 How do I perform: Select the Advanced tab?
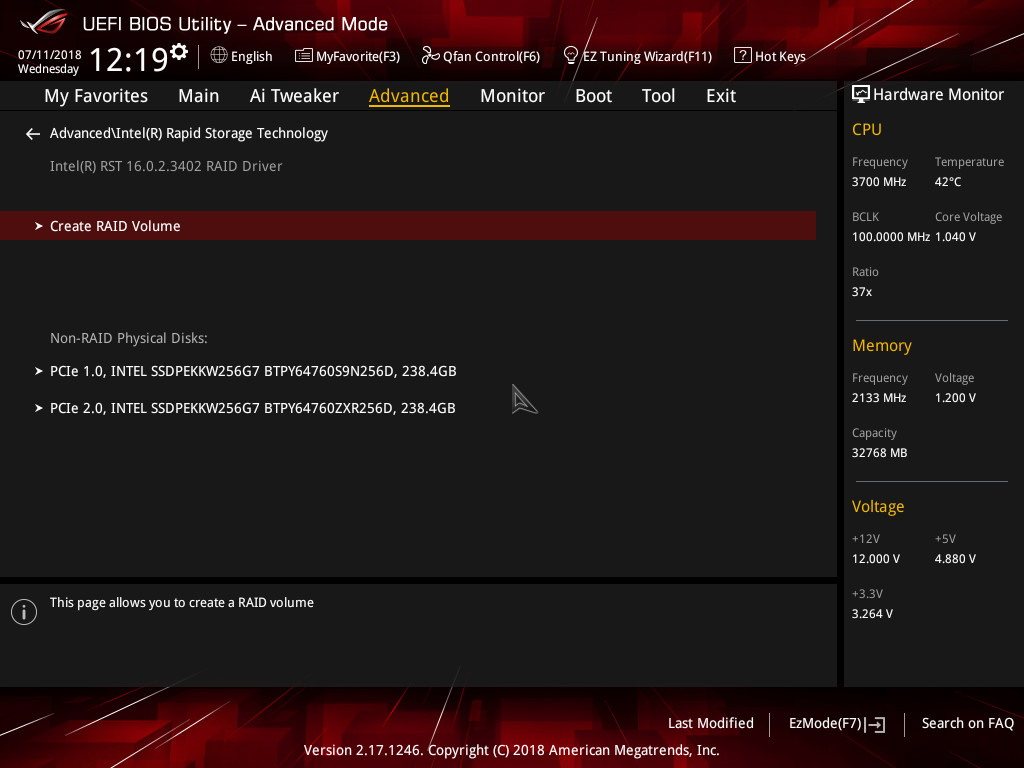point(409,96)
